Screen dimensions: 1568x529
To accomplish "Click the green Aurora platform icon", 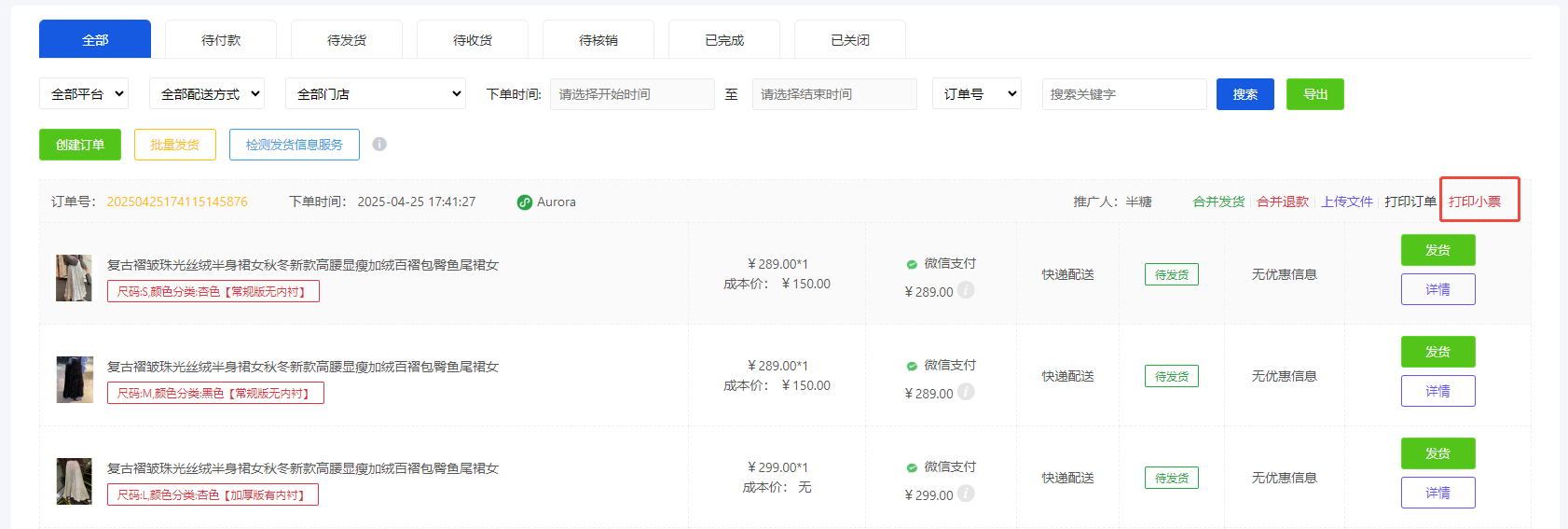I will pos(525,202).
